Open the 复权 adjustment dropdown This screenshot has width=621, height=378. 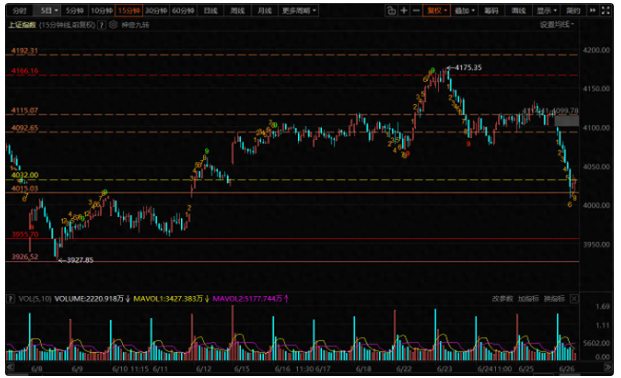pyautogui.click(x=436, y=11)
